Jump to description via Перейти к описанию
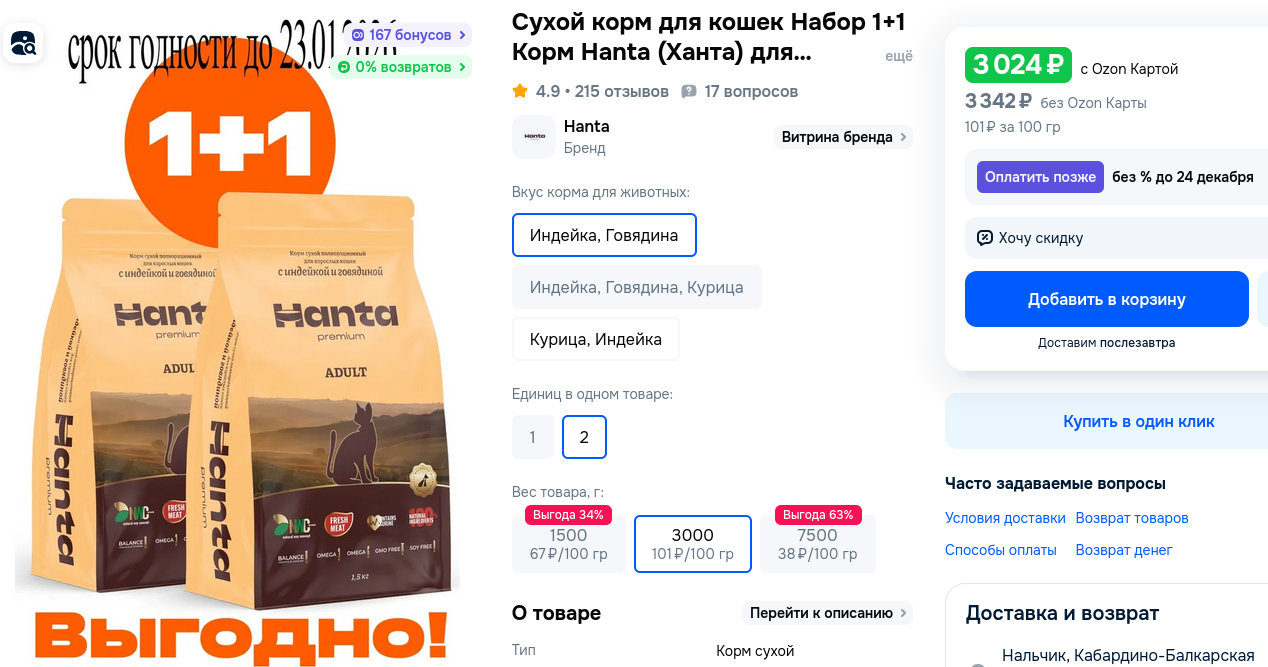 pyautogui.click(x=828, y=613)
